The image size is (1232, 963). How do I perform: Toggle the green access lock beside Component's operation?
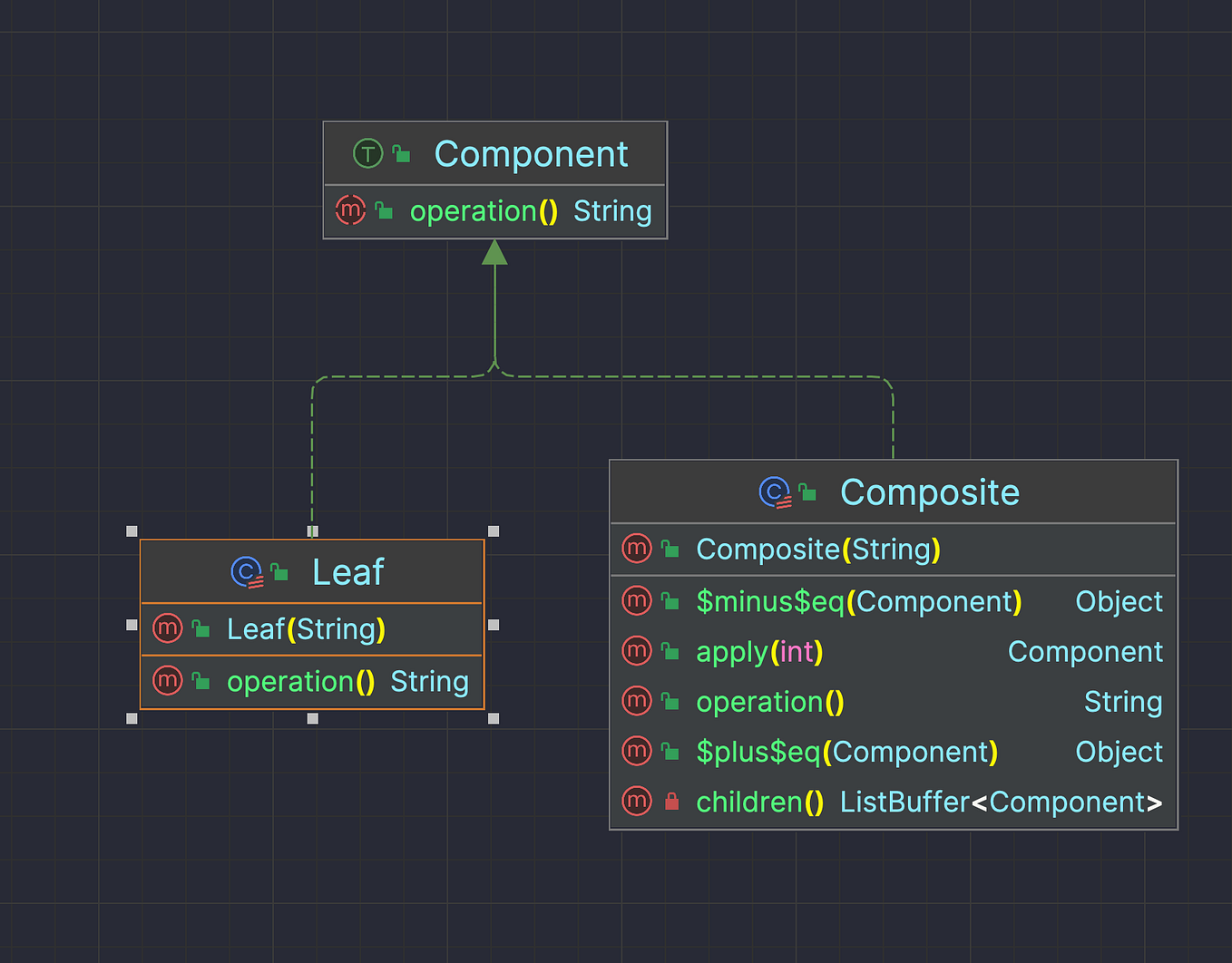click(x=382, y=210)
